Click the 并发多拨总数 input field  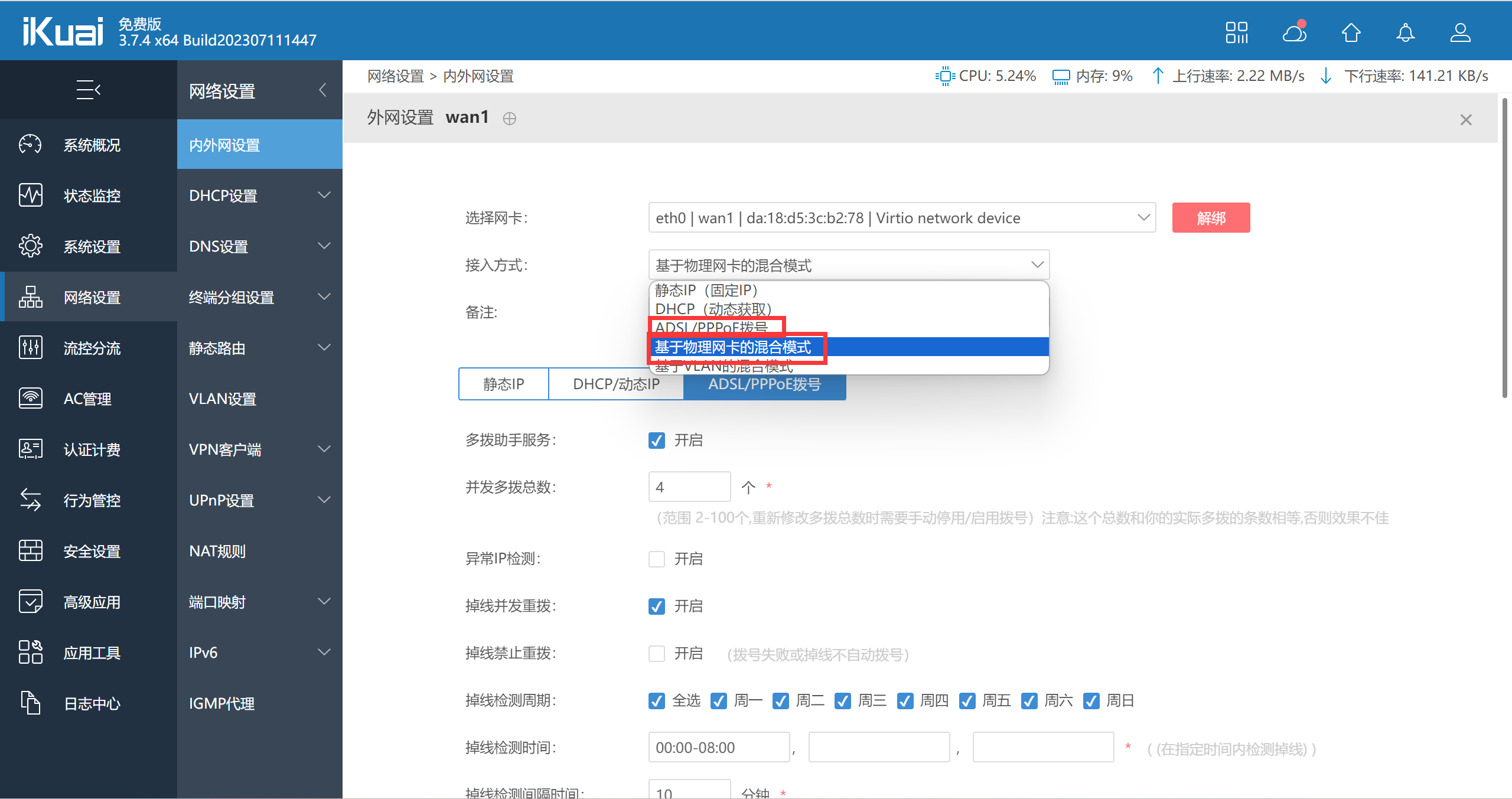(689, 487)
